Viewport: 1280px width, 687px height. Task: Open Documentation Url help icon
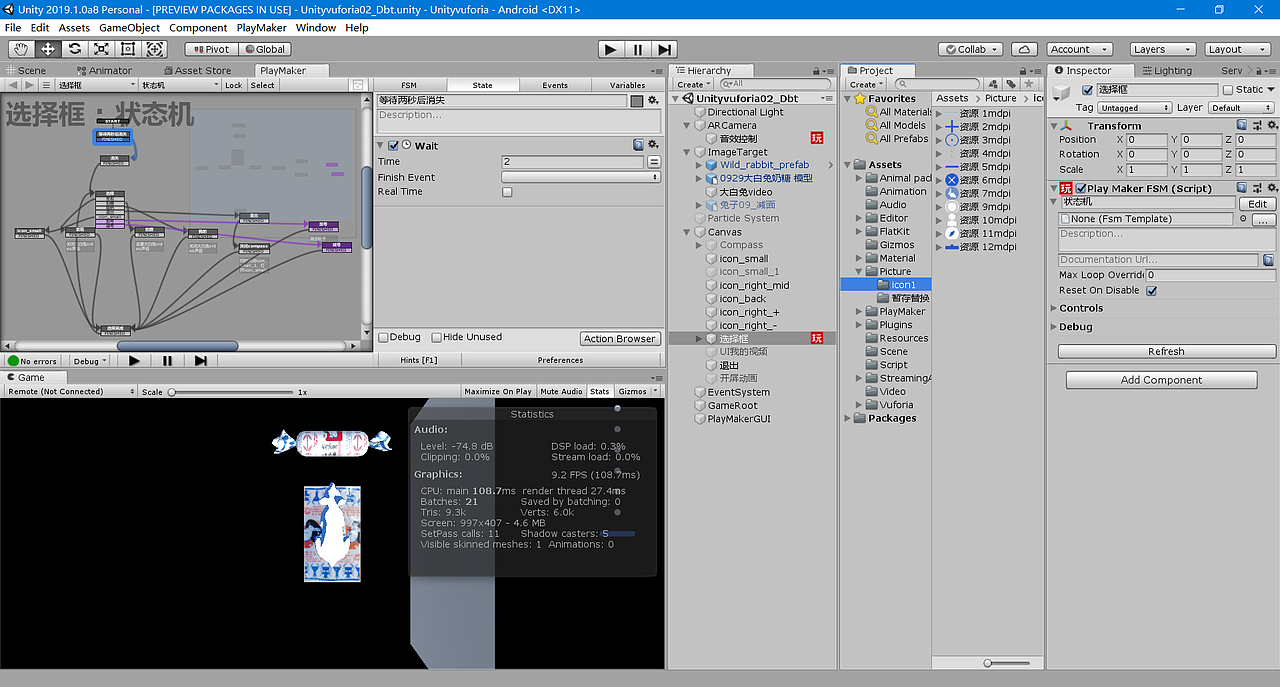1268,260
